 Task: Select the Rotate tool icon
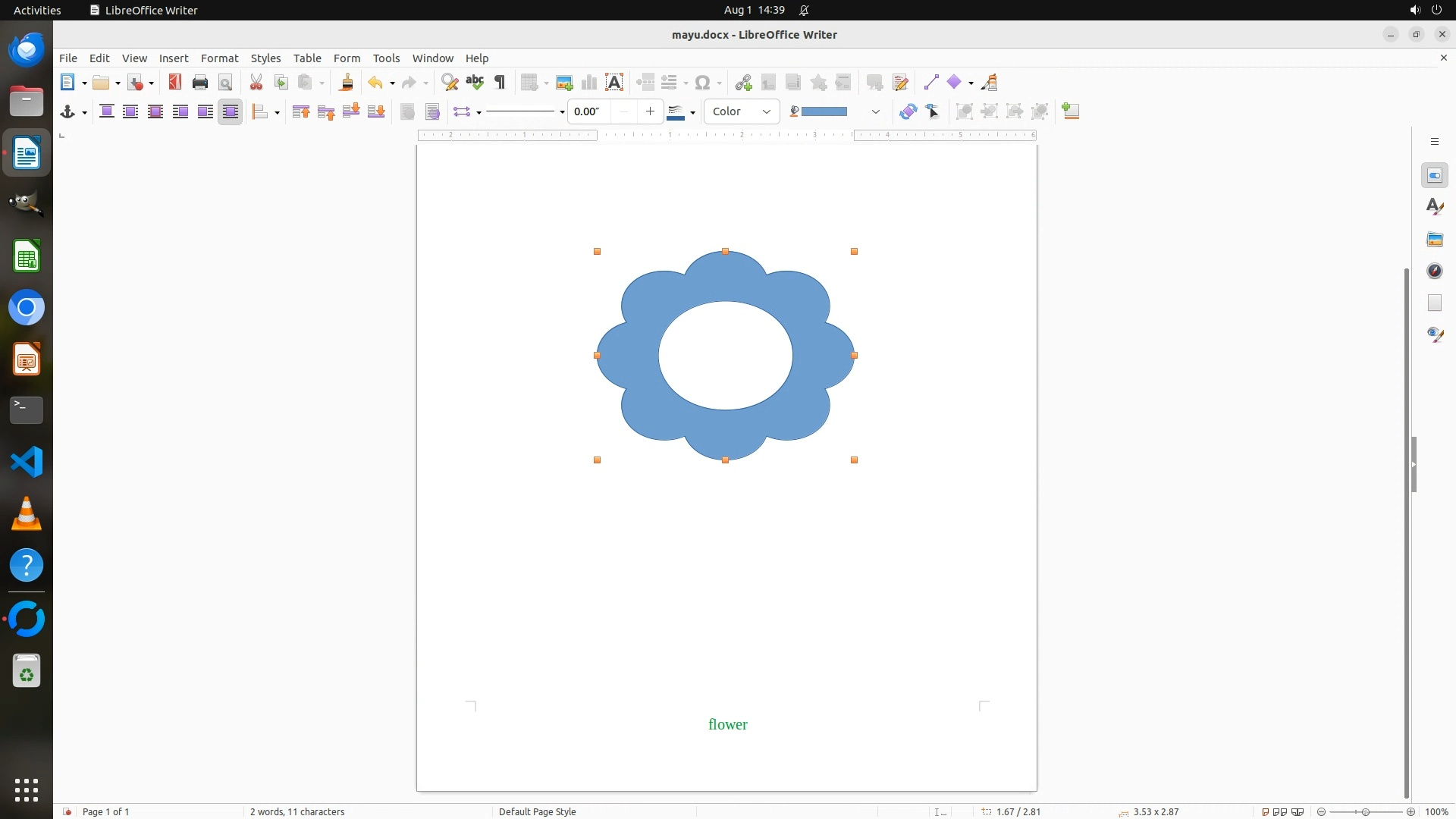(908, 111)
